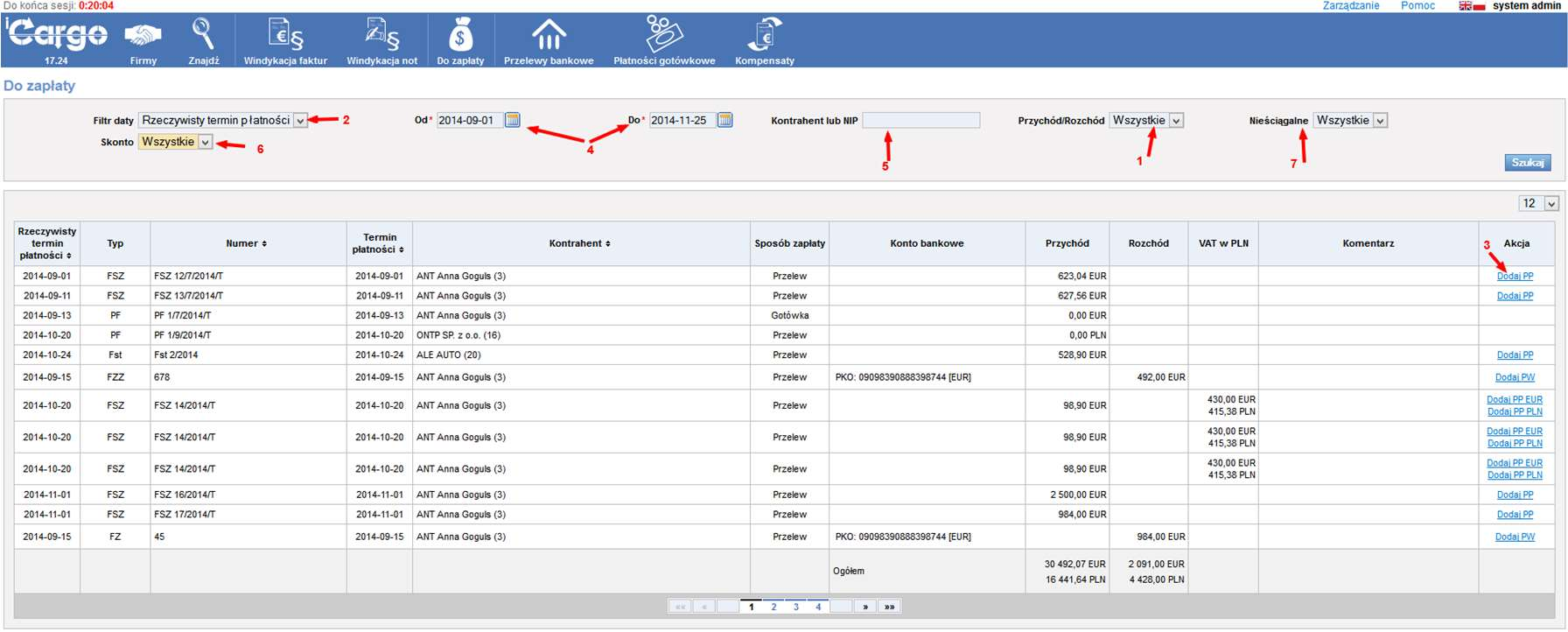1568x632 pixels.
Task: Open Kompensaty module icon
Action: (x=764, y=35)
